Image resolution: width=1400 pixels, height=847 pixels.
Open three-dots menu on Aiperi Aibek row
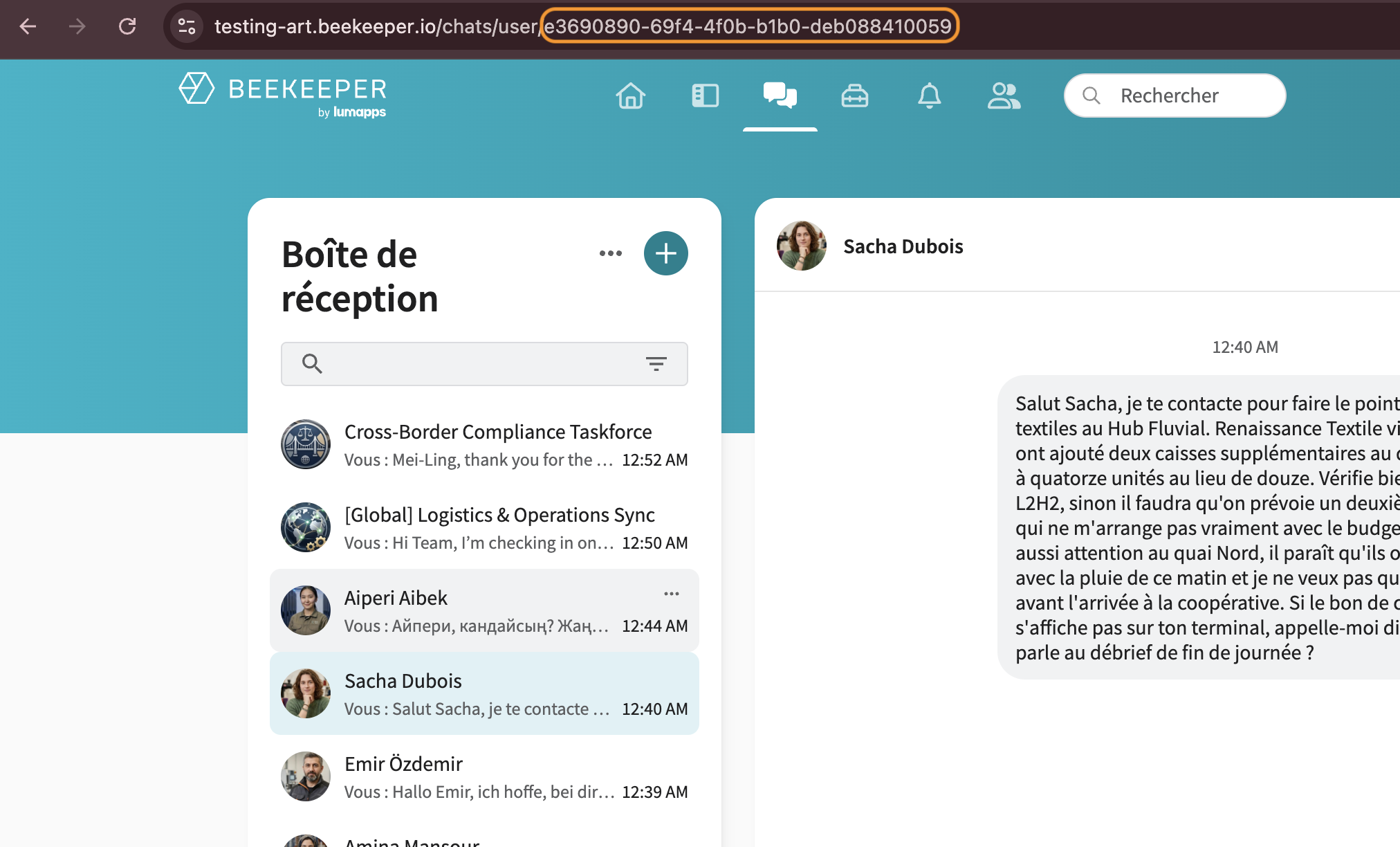pos(671,594)
